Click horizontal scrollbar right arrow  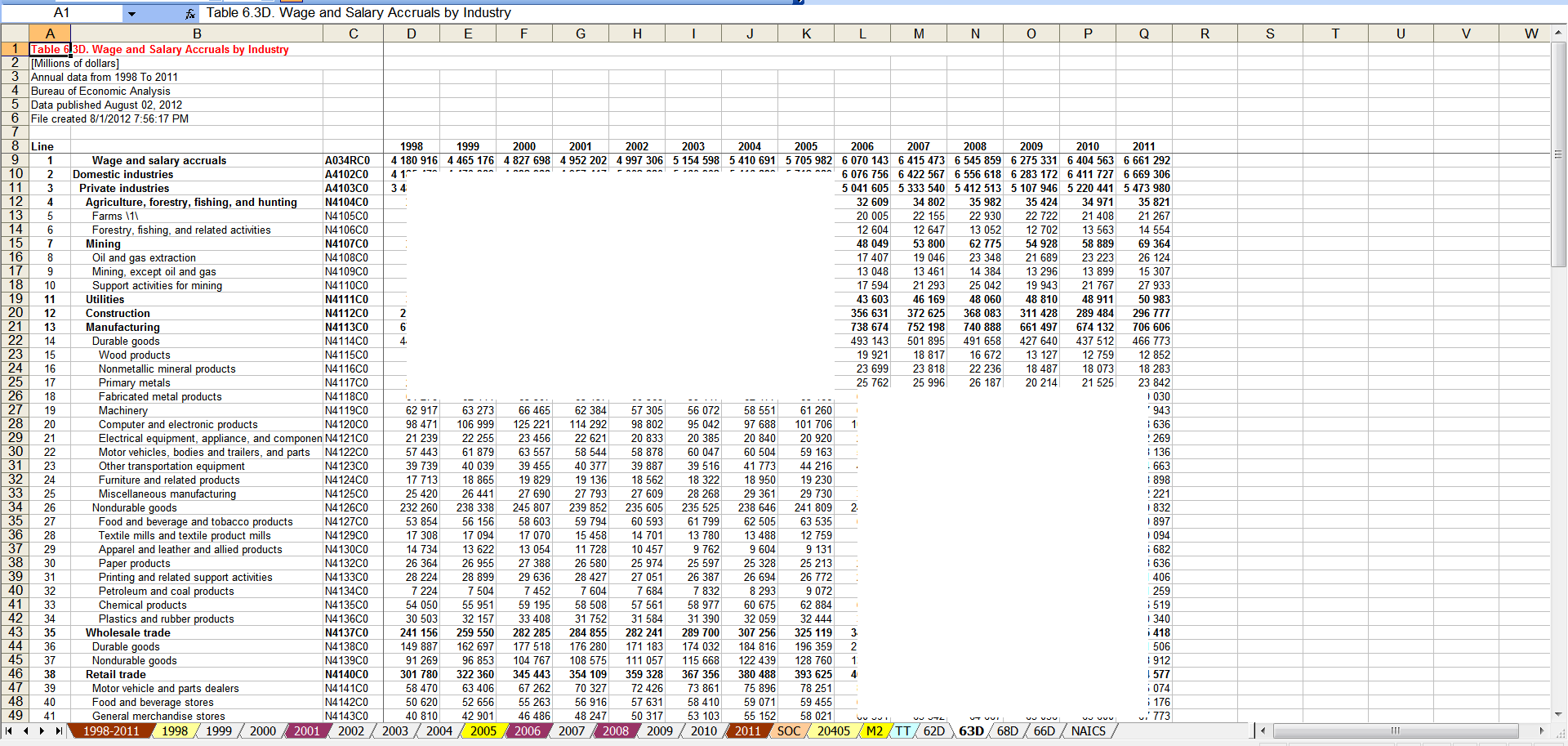(x=1542, y=731)
